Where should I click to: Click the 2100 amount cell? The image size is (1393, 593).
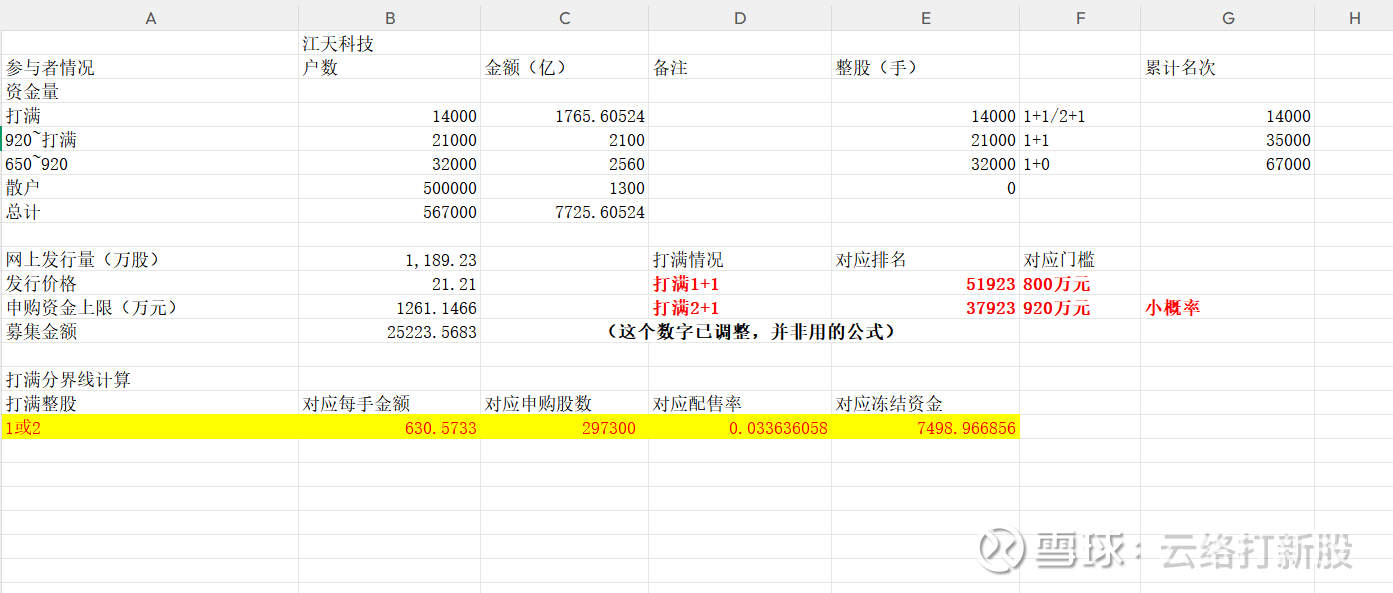(x=564, y=139)
